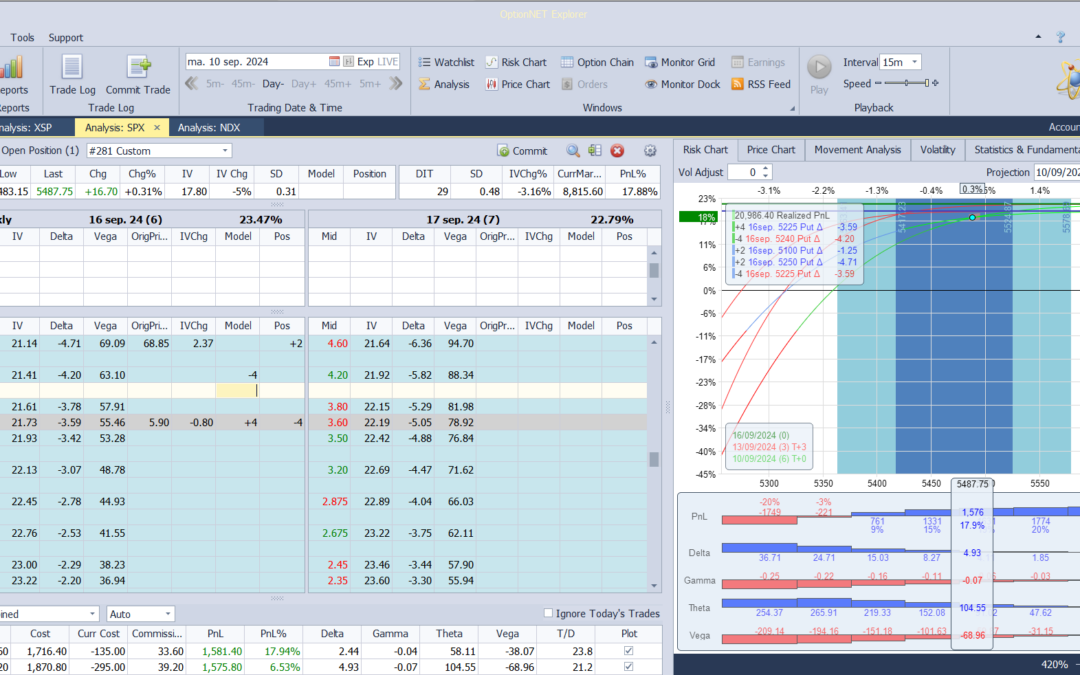This screenshot has height=675, width=1080.
Task: Adjust the playback Speed slider
Action: (906, 83)
